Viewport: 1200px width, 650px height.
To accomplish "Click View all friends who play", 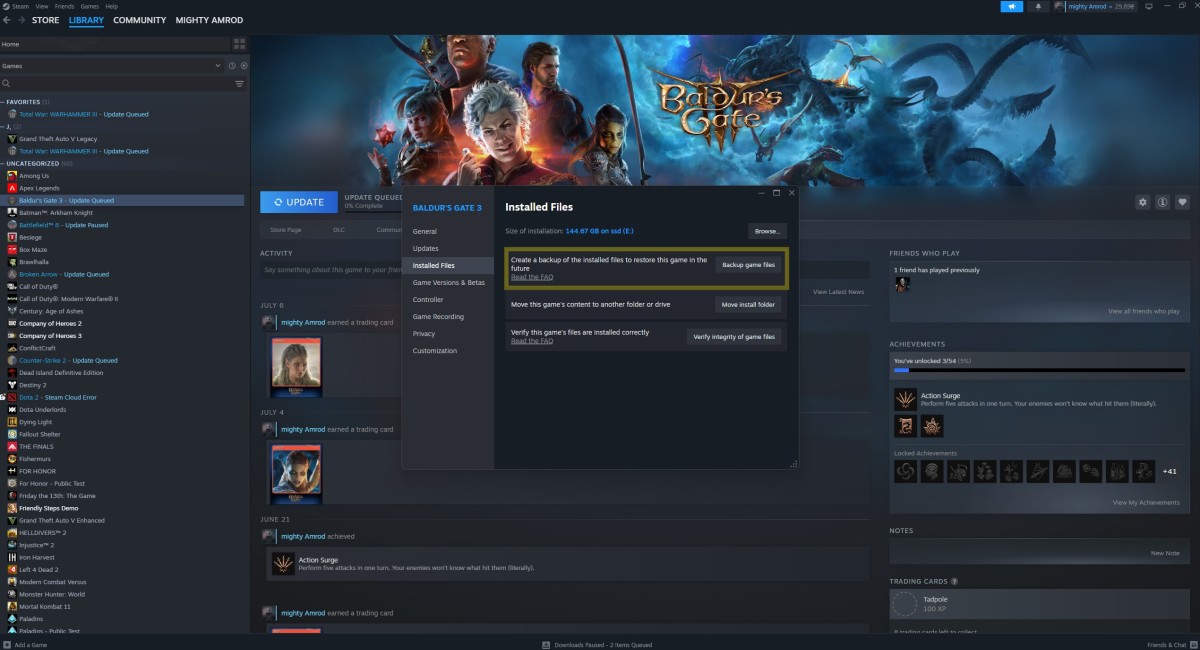I will (1144, 311).
